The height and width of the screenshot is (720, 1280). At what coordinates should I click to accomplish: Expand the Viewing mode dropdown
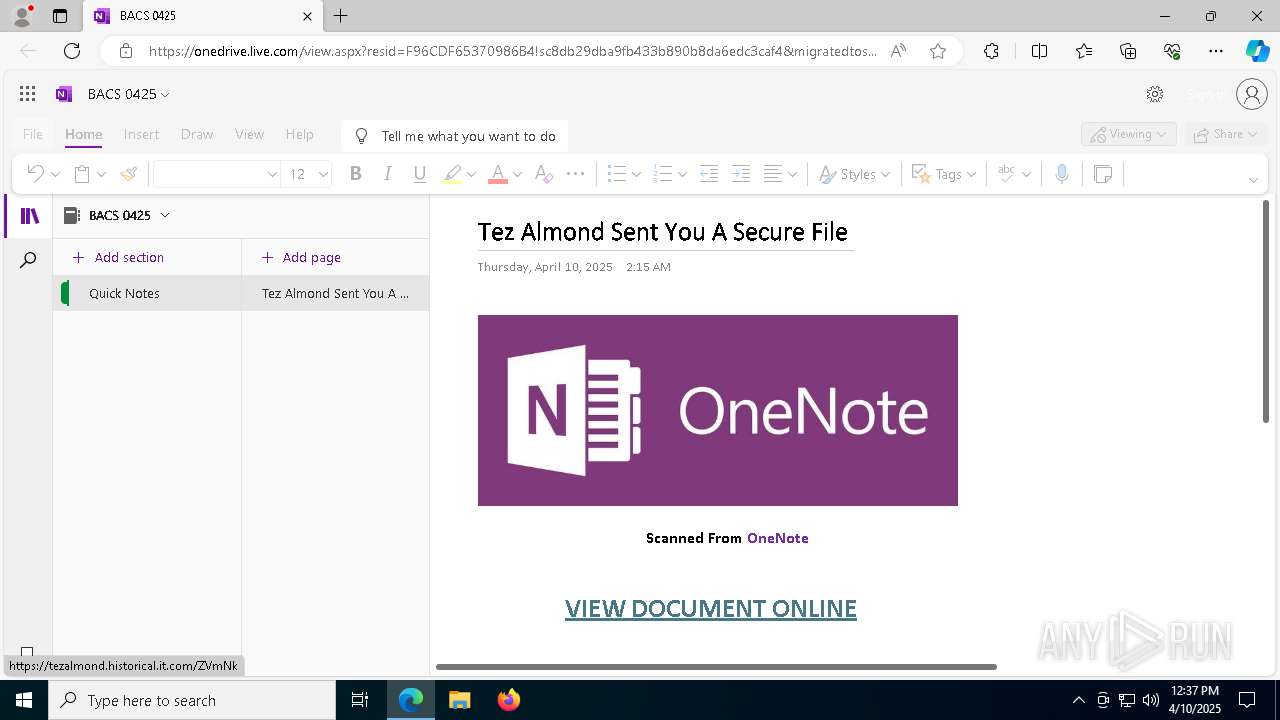pyautogui.click(x=1129, y=134)
